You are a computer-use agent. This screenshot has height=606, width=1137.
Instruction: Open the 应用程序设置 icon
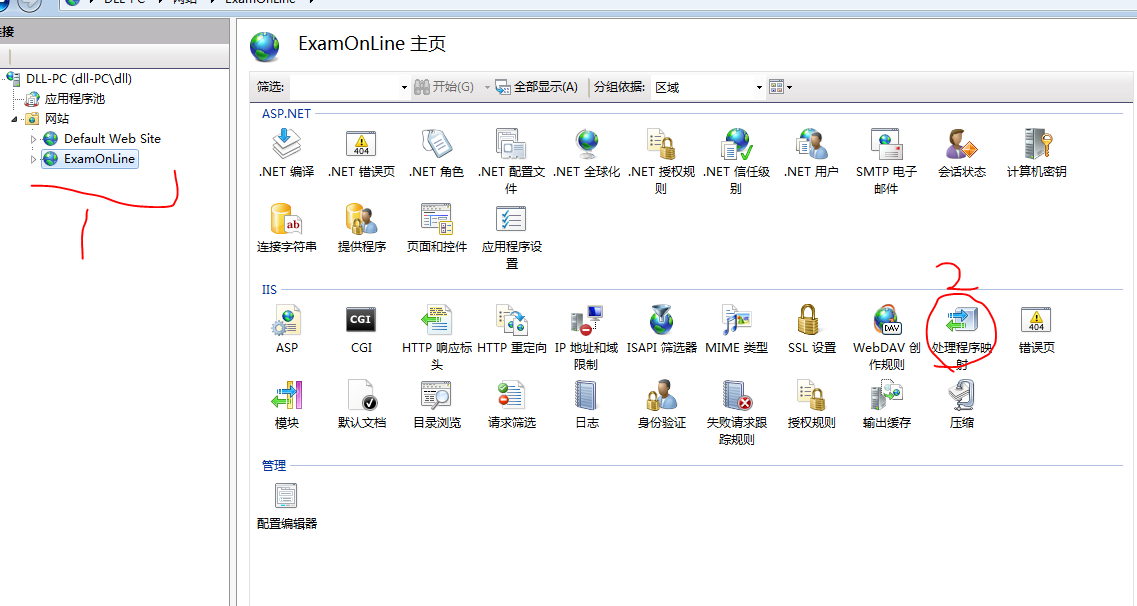coord(511,219)
